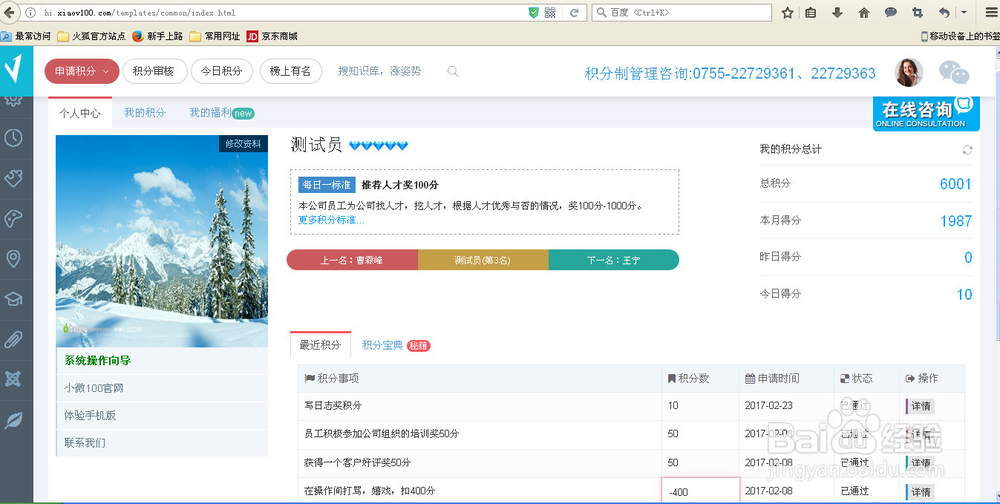
Task: Switch to 我的积分 tab
Action: pos(145,113)
